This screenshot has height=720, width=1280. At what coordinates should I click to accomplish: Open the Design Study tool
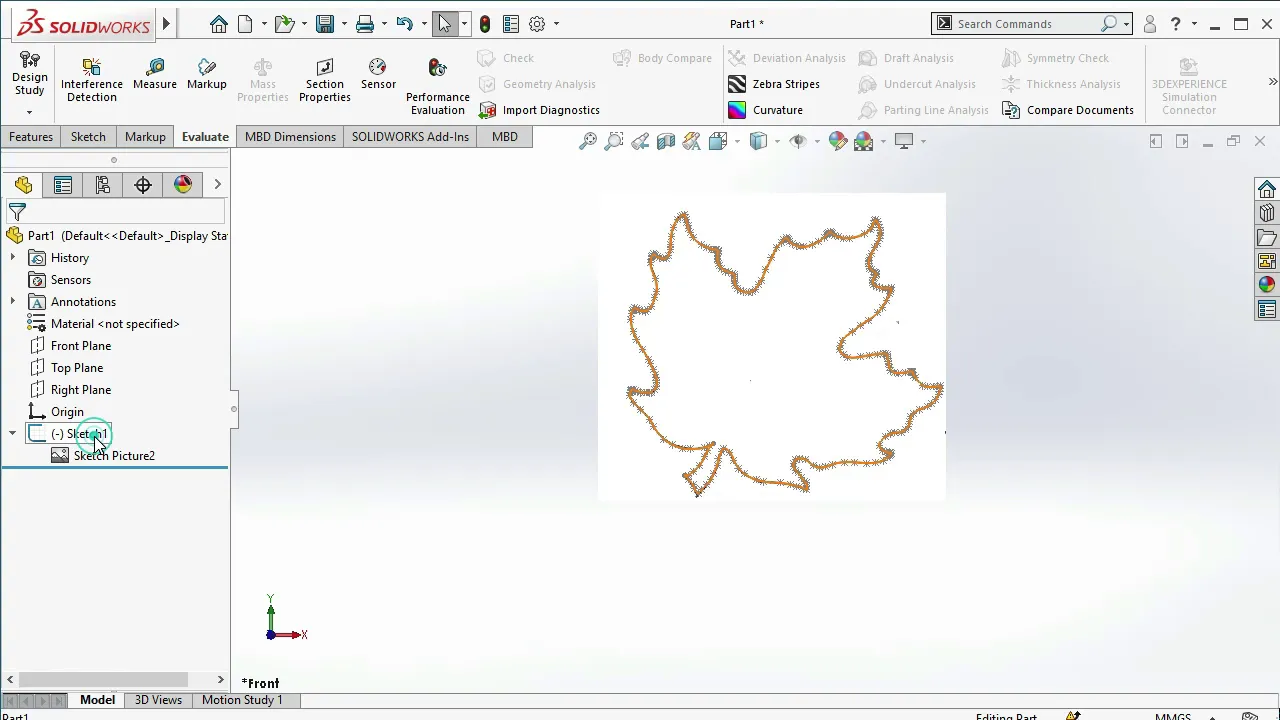pyautogui.click(x=29, y=75)
